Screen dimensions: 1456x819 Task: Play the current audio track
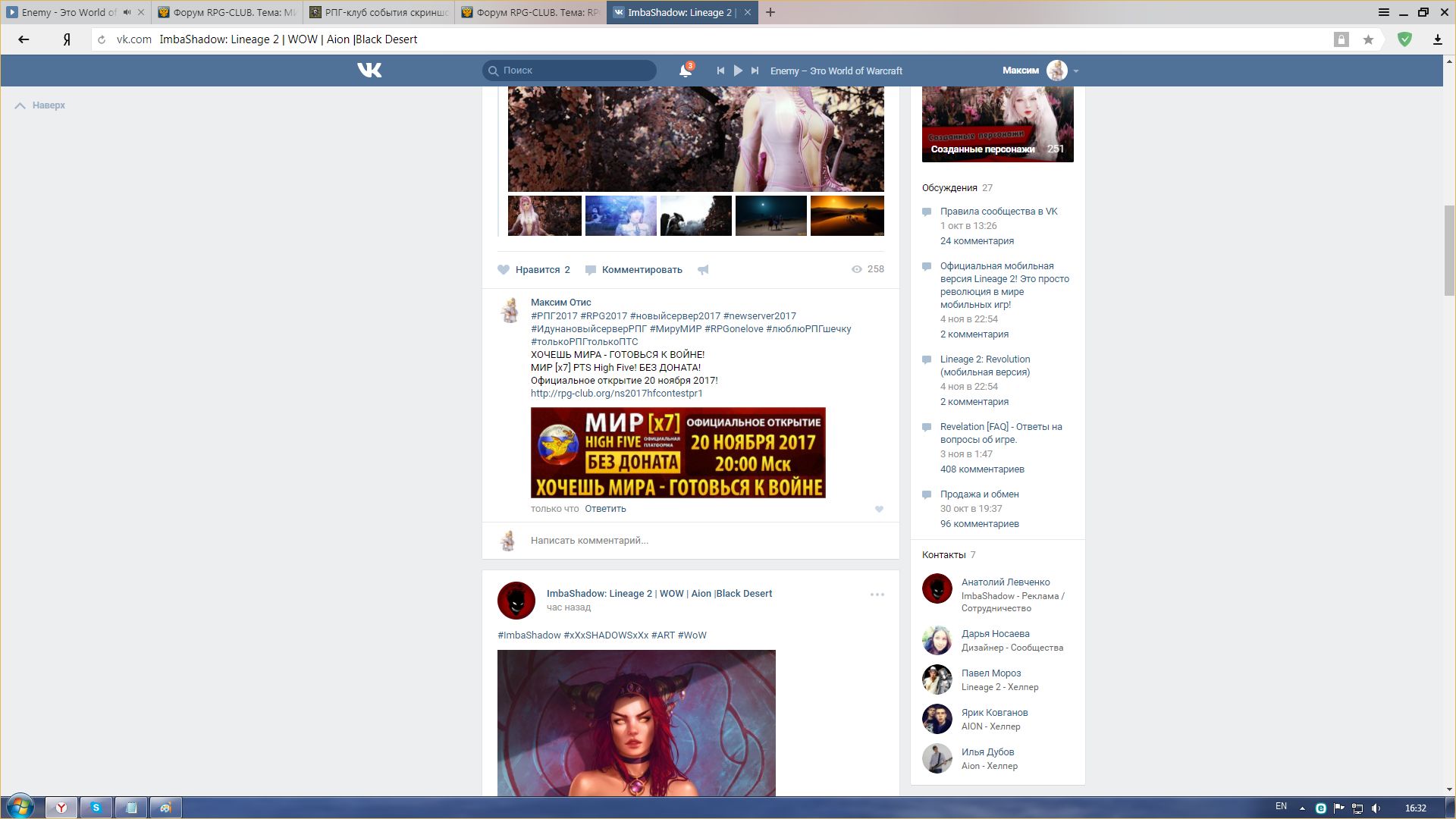tap(738, 71)
